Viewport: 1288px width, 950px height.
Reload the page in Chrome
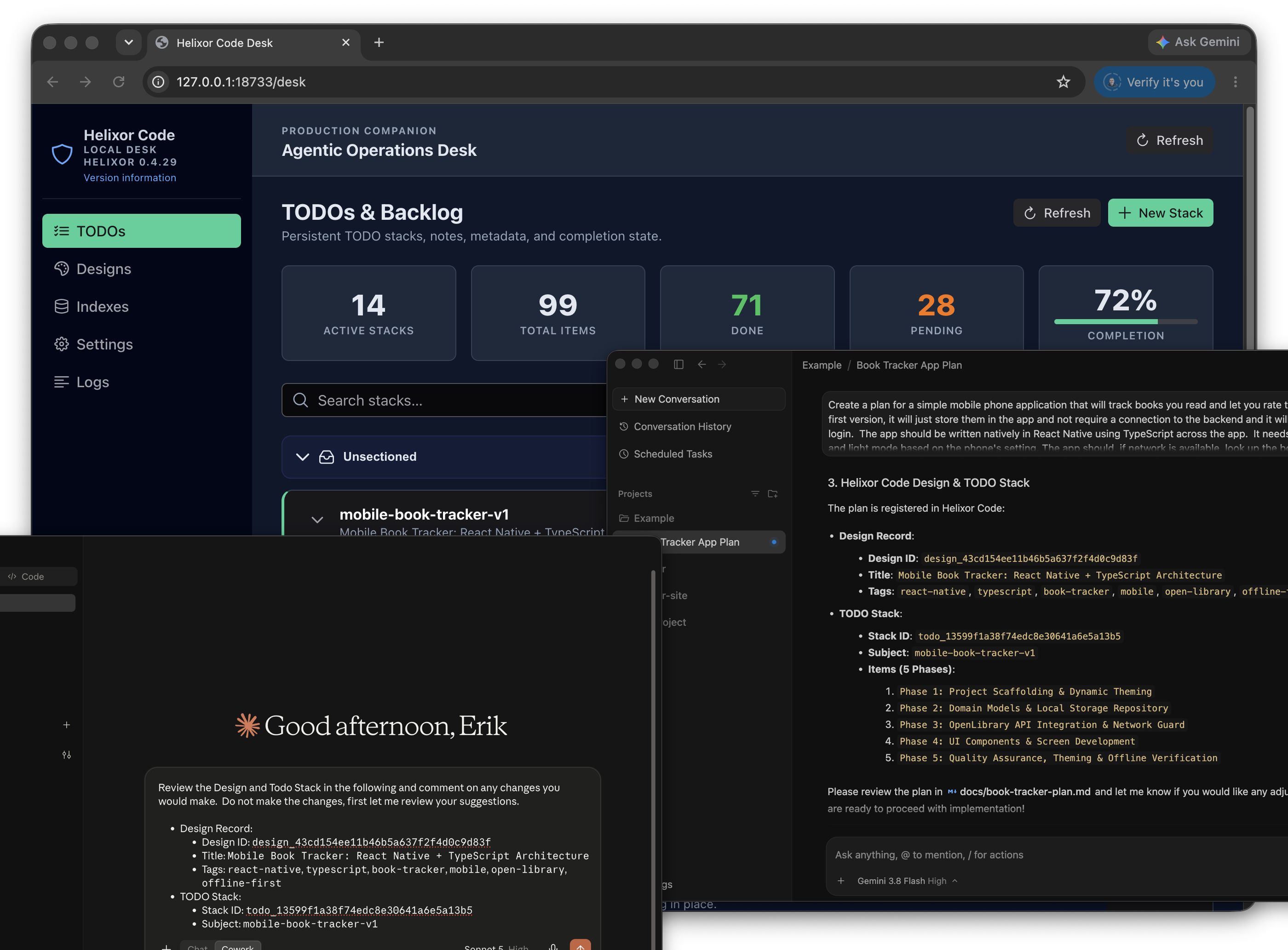coord(119,82)
